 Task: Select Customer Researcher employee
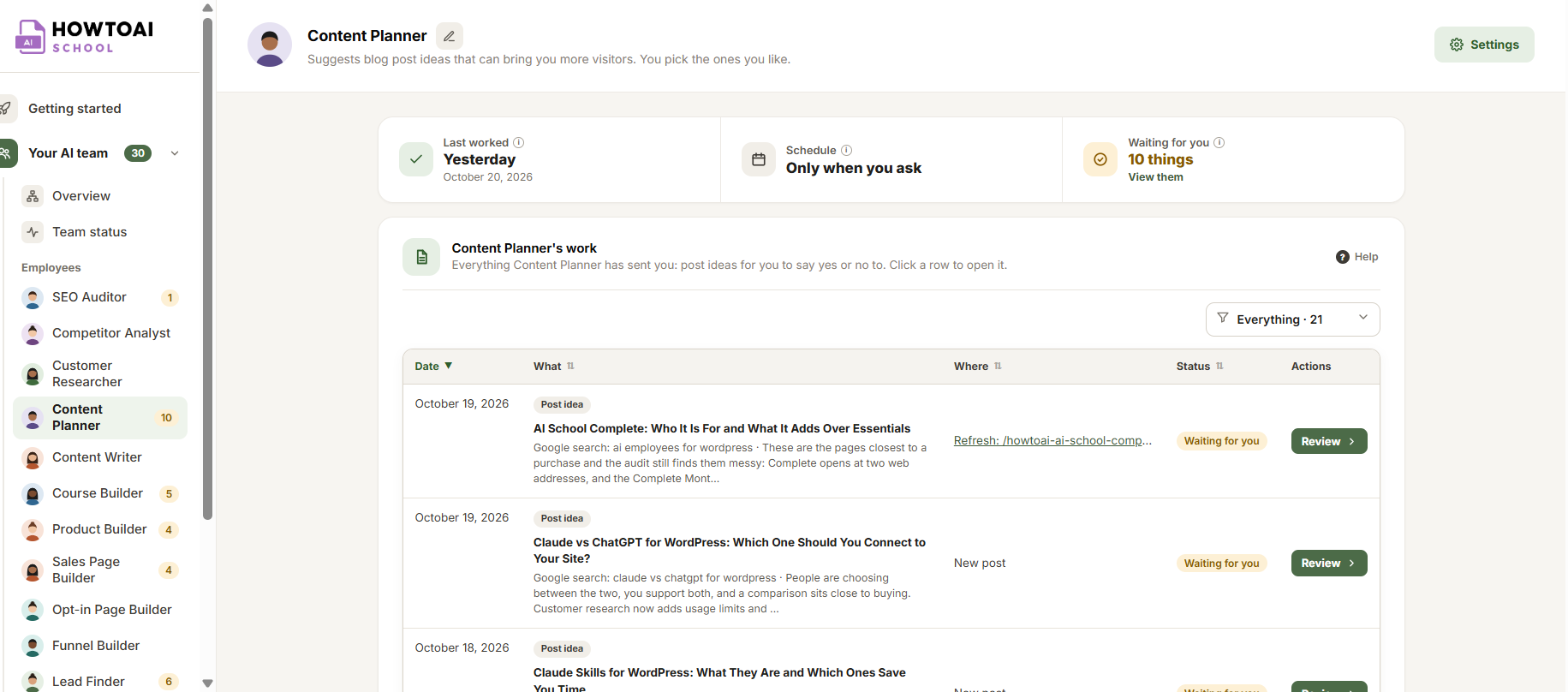(100, 374)
